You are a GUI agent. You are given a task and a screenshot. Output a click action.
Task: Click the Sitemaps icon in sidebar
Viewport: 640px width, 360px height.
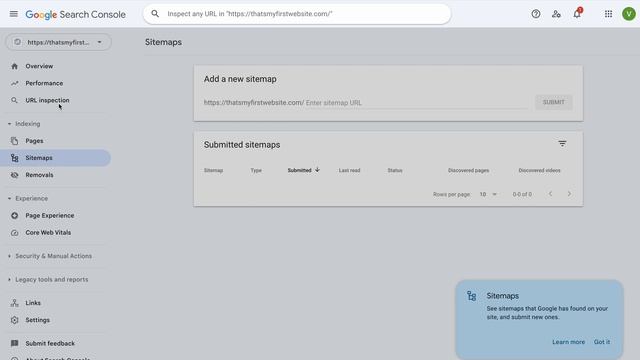tap(15, 158)
